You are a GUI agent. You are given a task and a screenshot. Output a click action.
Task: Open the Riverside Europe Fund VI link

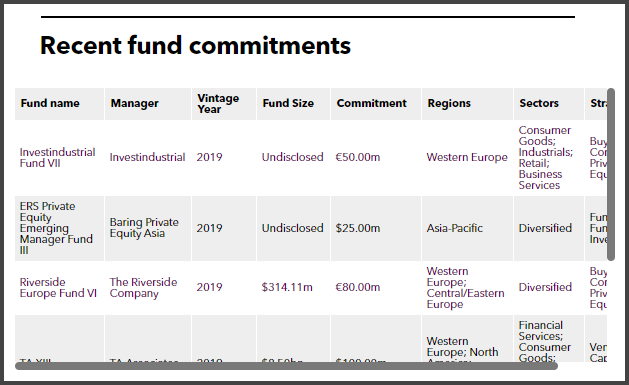pyautogui.click(x=58, y=288)
